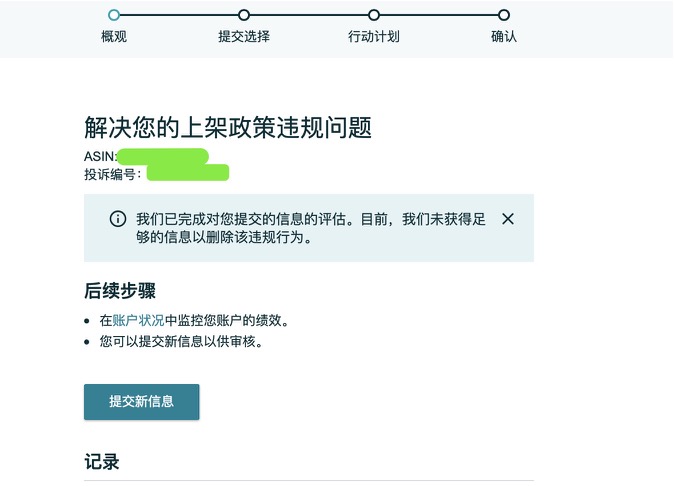Screen dimensions: 674x486
Task: Click the 解决您的上架政策违规问题 title
Action: pos(228,127)
